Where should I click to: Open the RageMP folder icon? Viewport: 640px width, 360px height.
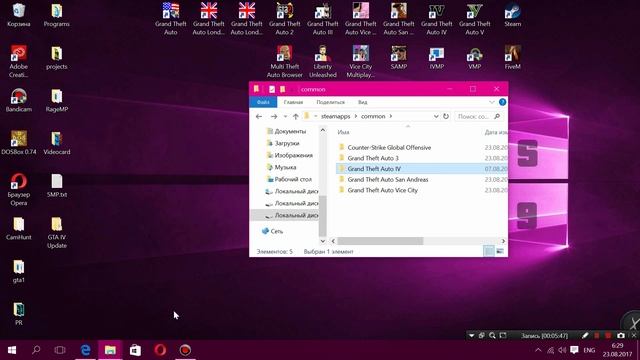56,100
